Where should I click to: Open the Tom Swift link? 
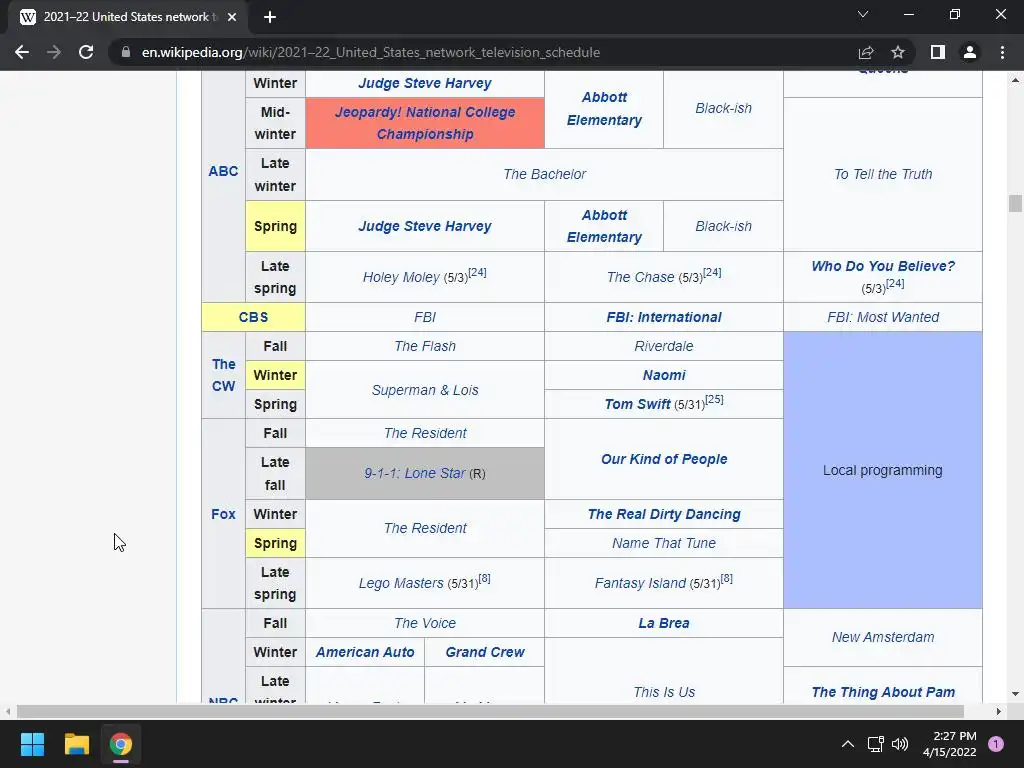point(637,404)
